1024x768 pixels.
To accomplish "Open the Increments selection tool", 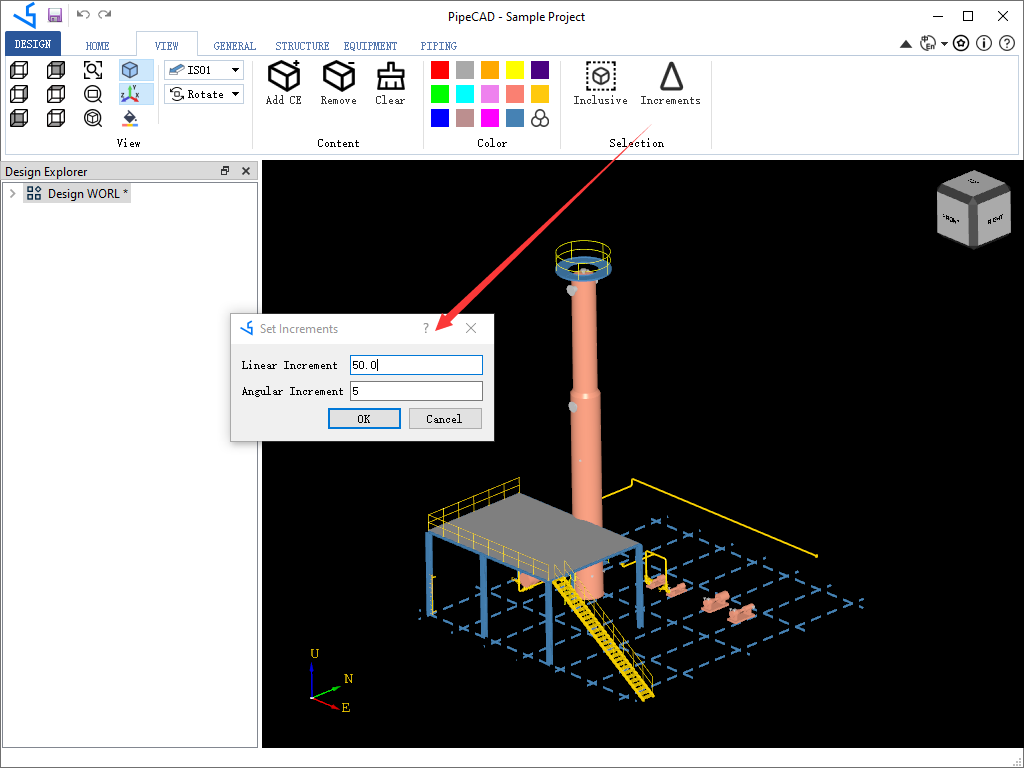I will [670, 82].
